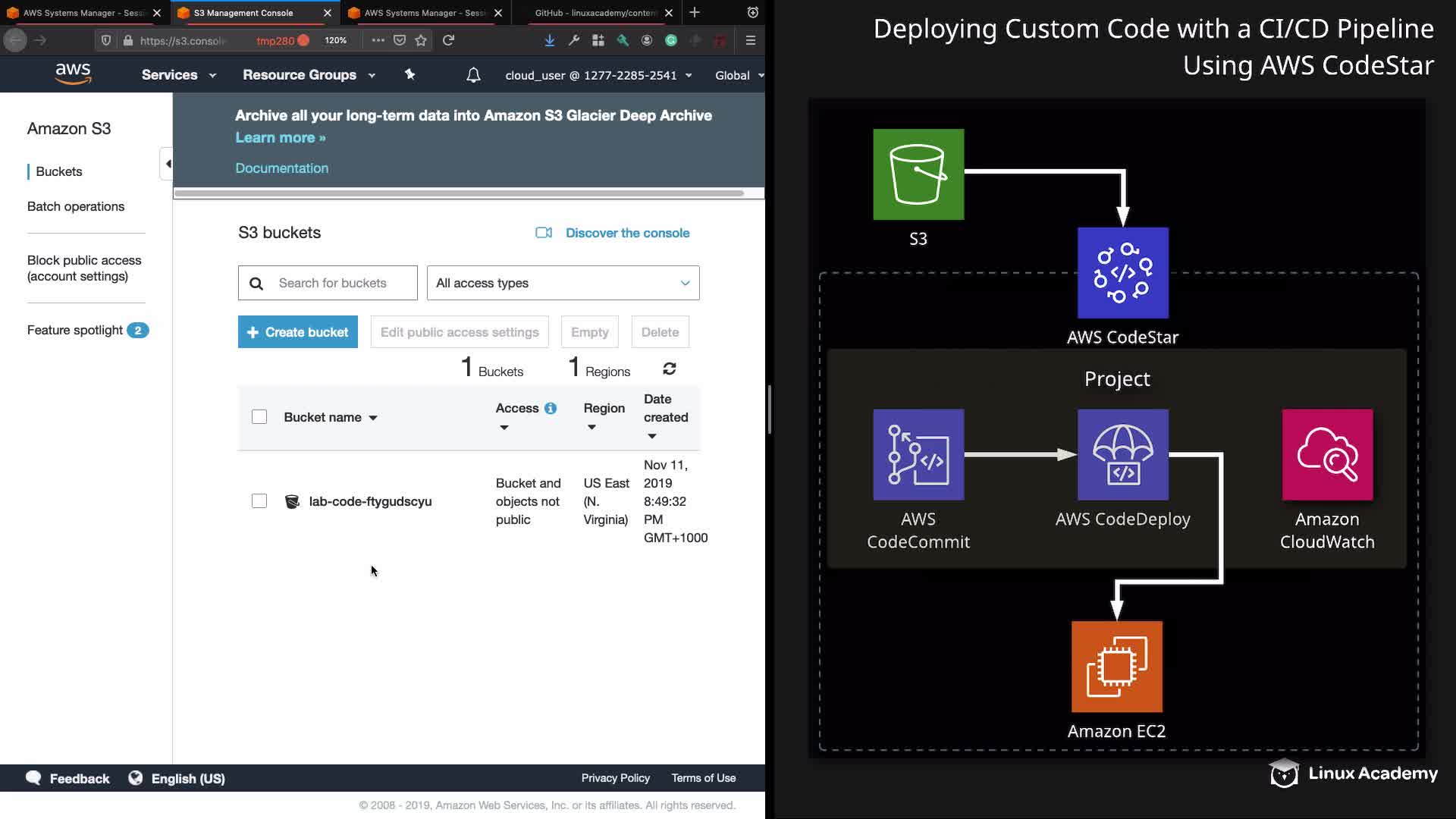Expand the Services menu
The width and height of the screenshot is (1456, 819).
point(178,75)
